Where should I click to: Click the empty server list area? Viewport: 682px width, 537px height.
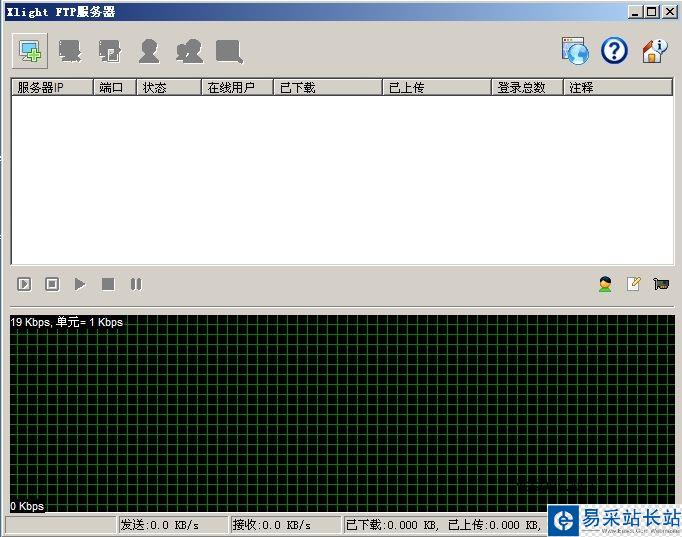coord(342,180)
